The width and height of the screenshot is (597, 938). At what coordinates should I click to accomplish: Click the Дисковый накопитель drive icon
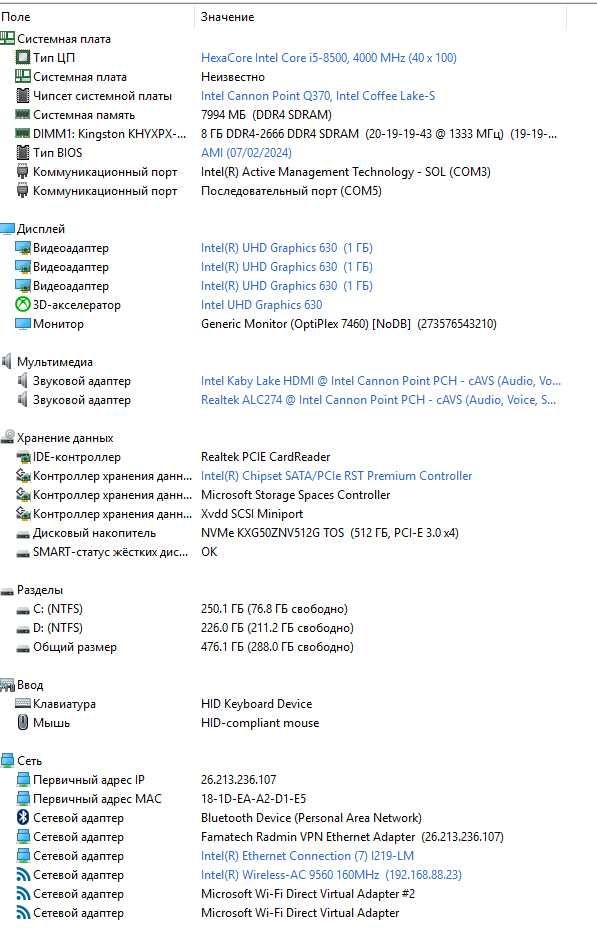pyautogui.click(x=23, y=534)
